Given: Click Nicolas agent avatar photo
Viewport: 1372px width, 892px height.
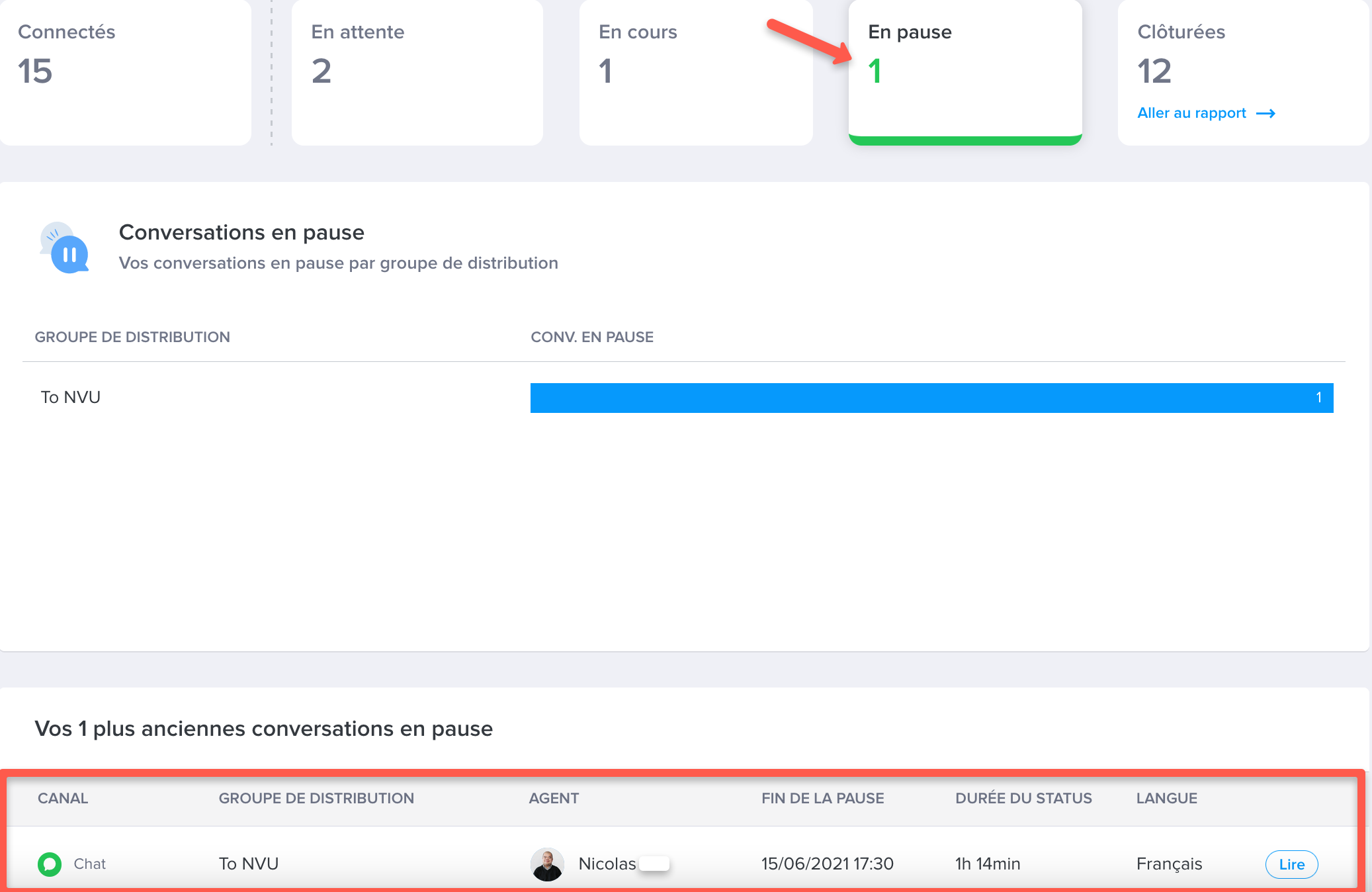Looking at the screenshot, I should pyautogui.click(x=547, y=864).
